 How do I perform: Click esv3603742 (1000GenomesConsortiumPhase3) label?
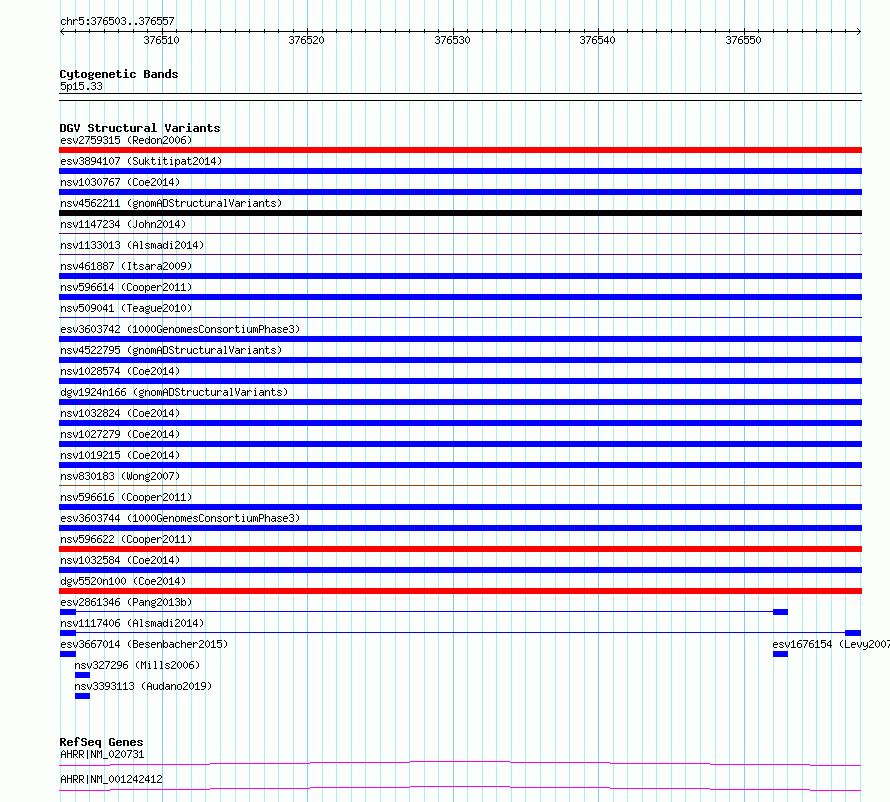pyautogui.click(x=180, y=329)
